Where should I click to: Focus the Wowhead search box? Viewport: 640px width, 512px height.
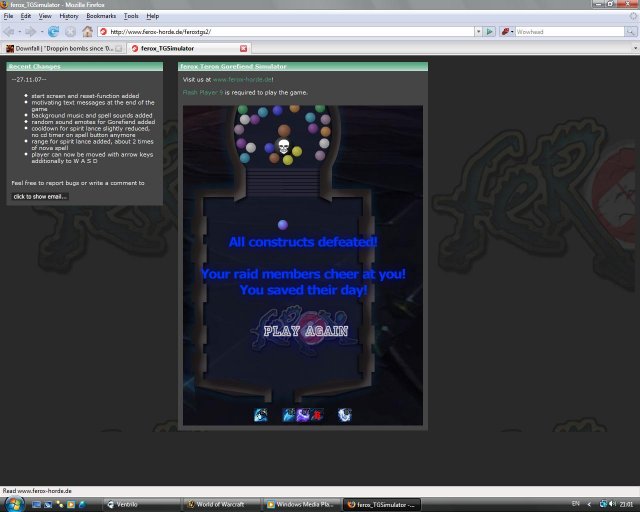[x=569, y=31]
